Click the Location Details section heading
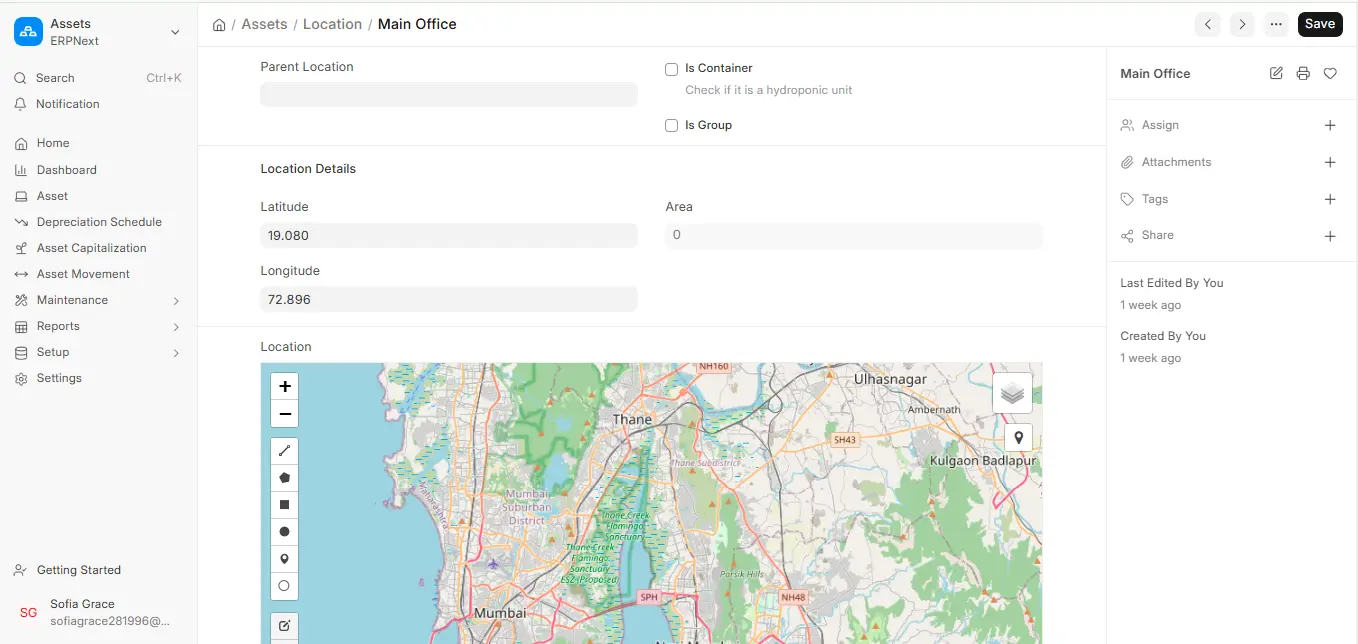The height and width of the screenshot is (644, 1358). tap(308, 169)
